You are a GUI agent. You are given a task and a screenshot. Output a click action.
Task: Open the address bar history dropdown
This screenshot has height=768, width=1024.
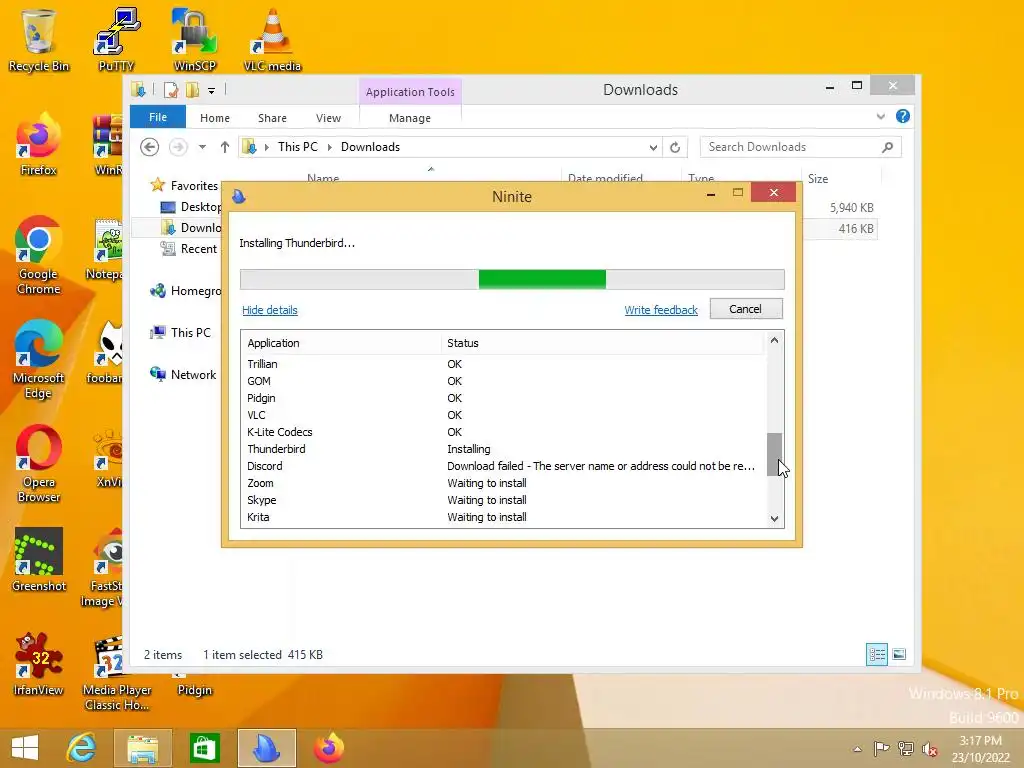[x=653, y=148]
